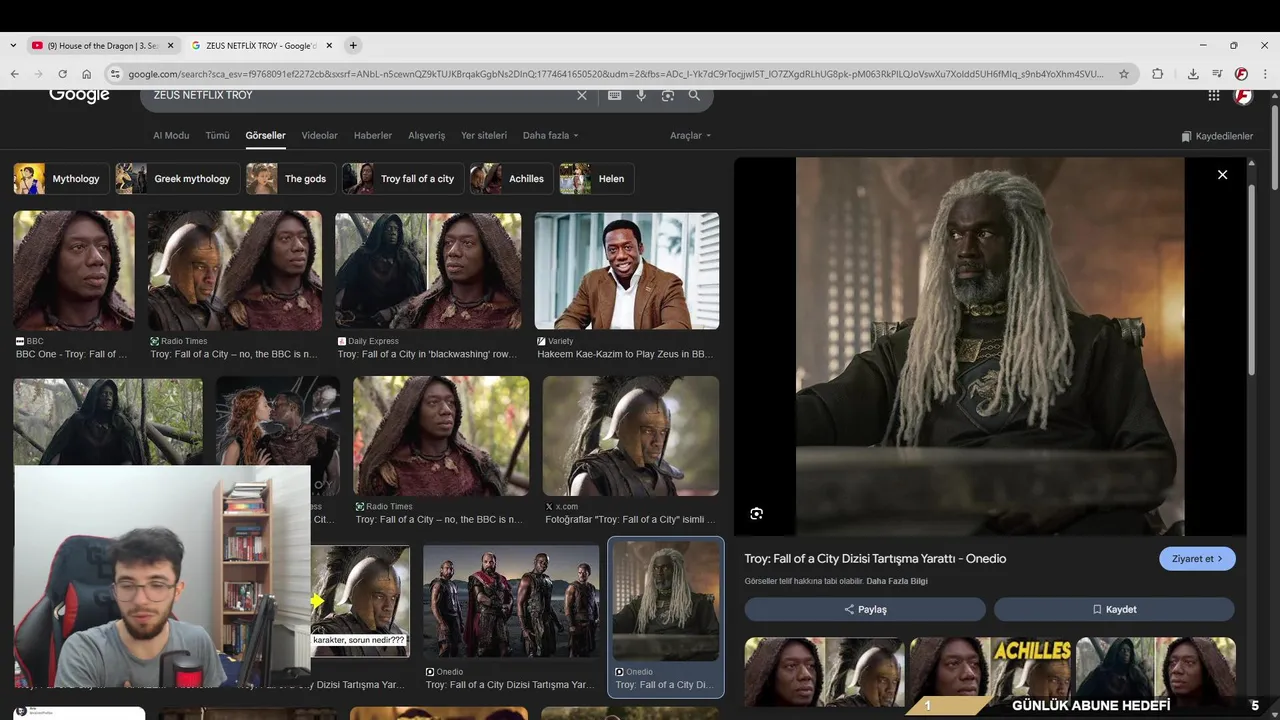Bookmark this page with star icon

(1124, 74)
